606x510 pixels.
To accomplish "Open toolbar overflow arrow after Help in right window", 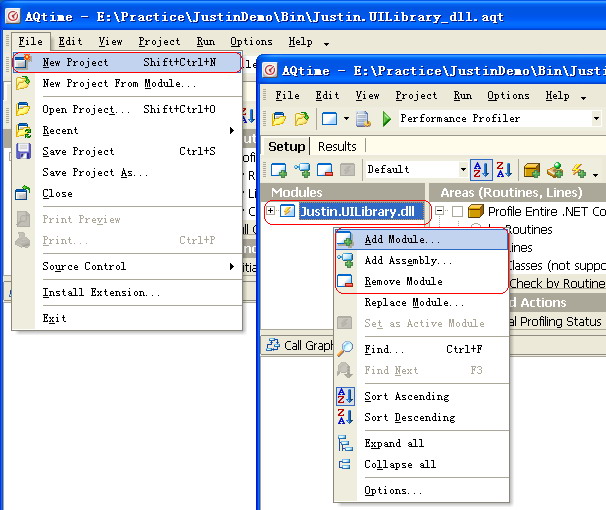I will pyautogui.click(x=583, y=98).
